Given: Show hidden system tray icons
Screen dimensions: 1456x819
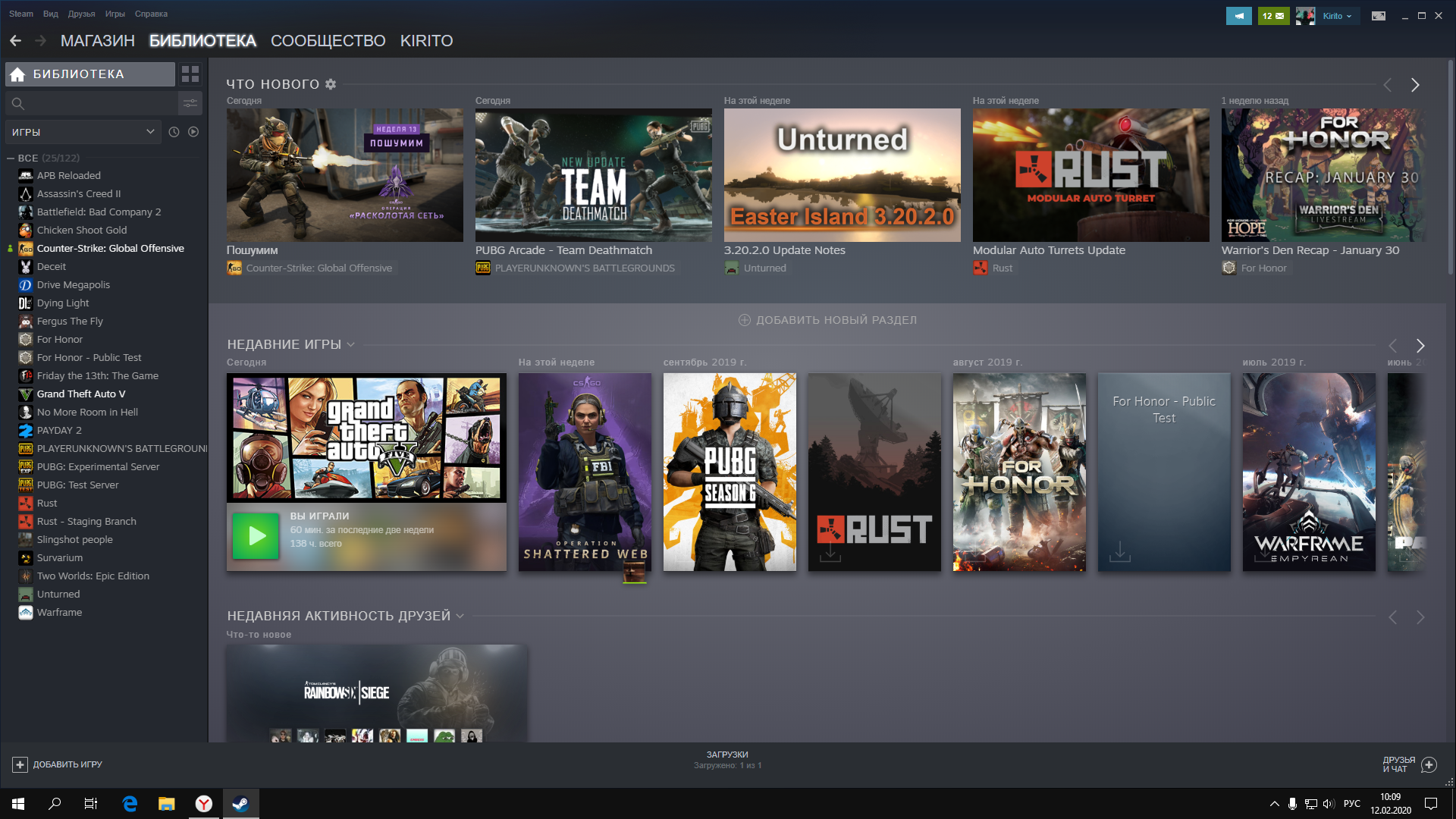Looking at the screenshot, I should [1274, 804].
